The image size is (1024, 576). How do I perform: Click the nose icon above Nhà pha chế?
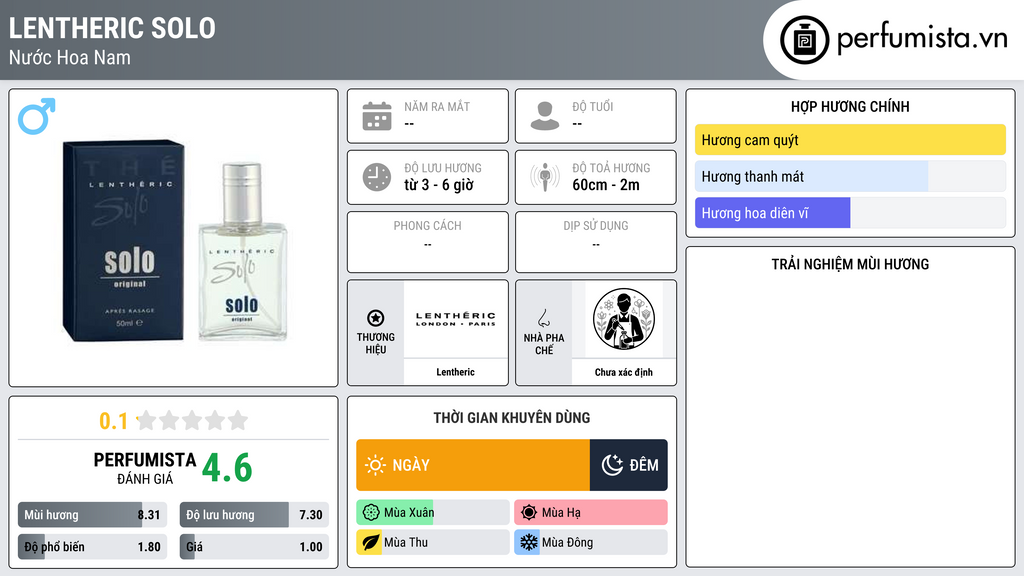pos(543,318)
